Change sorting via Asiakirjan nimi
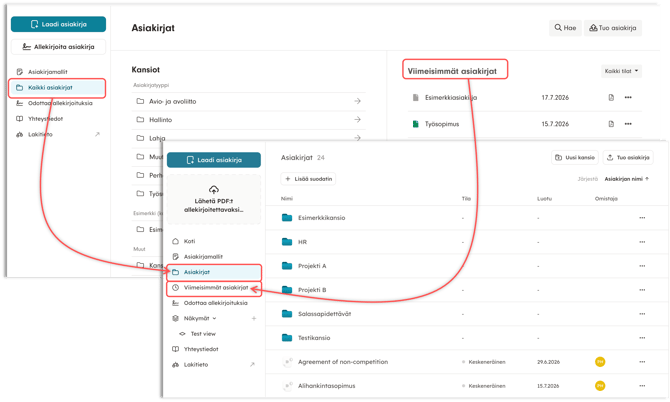 coord(626,179)
